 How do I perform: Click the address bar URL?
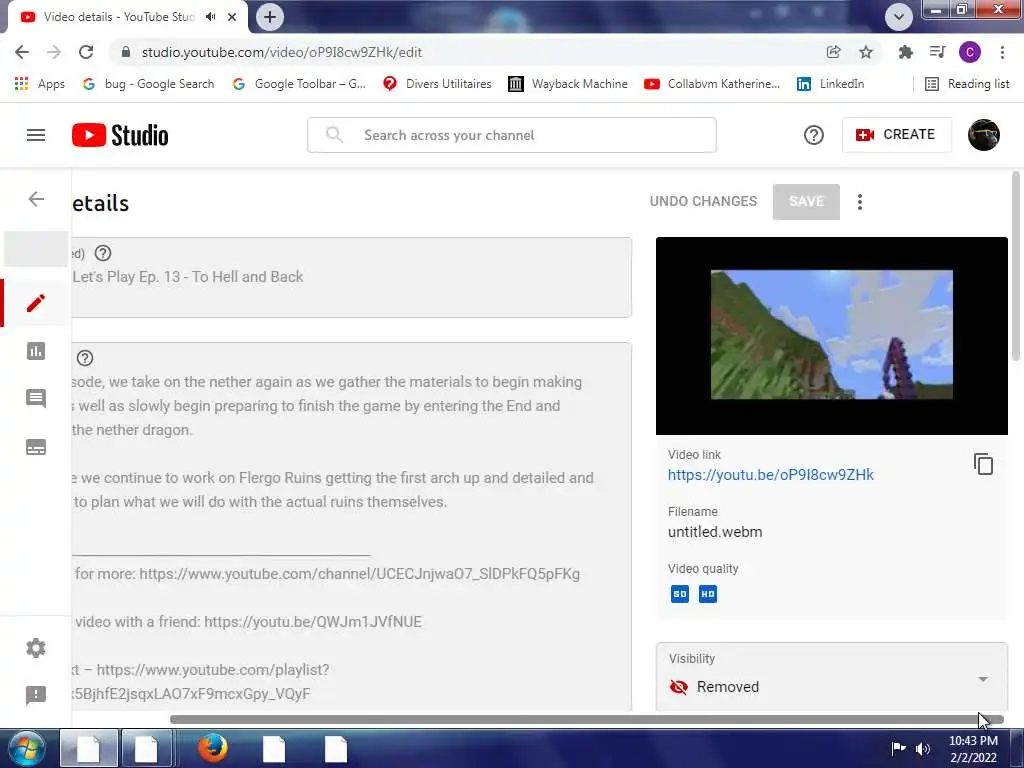click(x=281, y=52)
